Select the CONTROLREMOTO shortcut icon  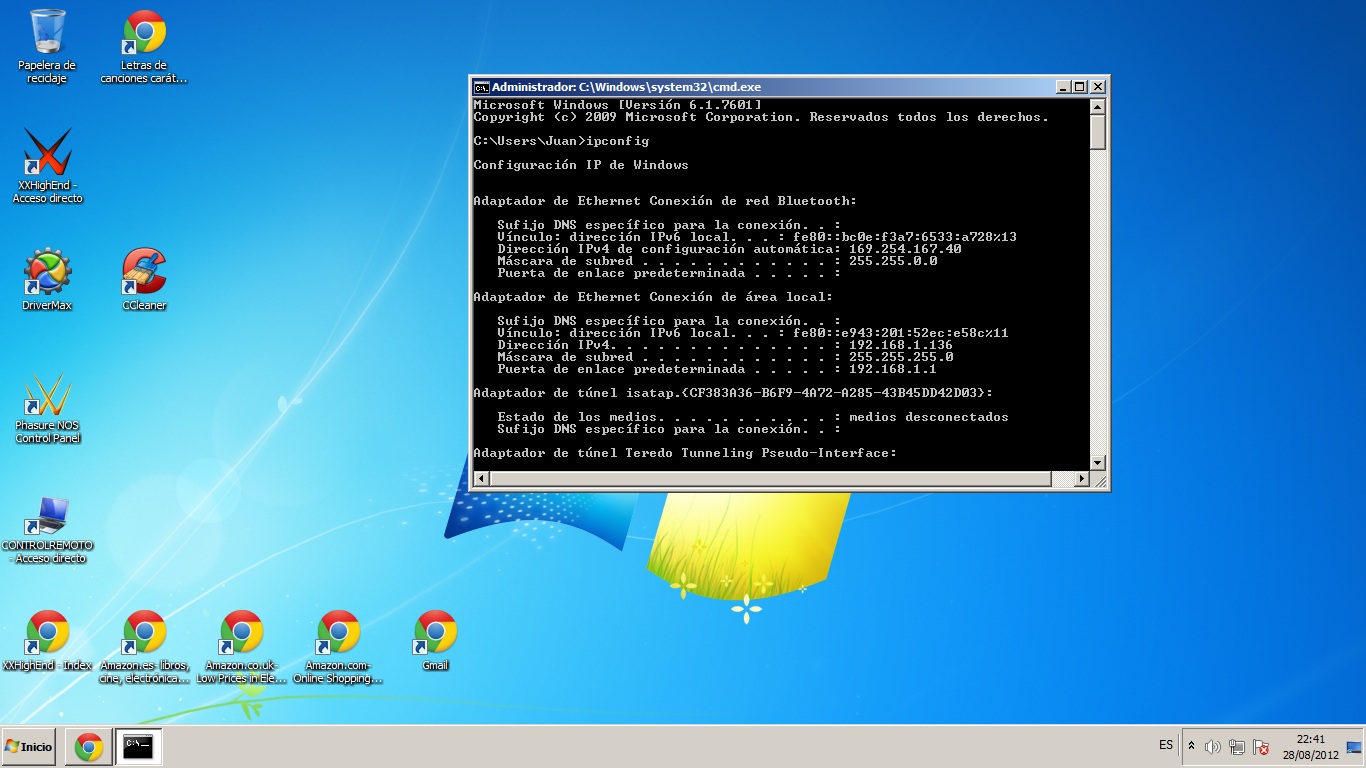point(47,530)
